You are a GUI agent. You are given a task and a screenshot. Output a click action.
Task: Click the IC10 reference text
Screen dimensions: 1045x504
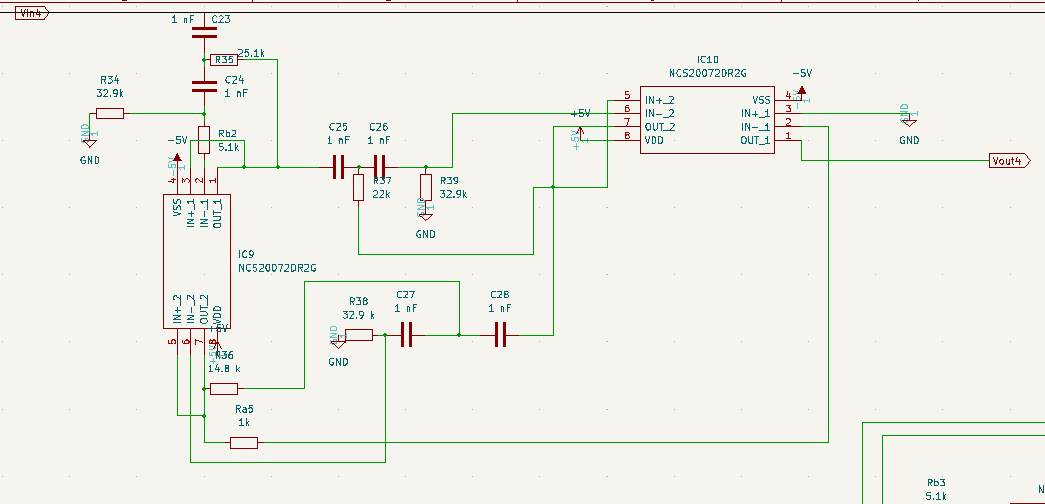pos(708,60)
